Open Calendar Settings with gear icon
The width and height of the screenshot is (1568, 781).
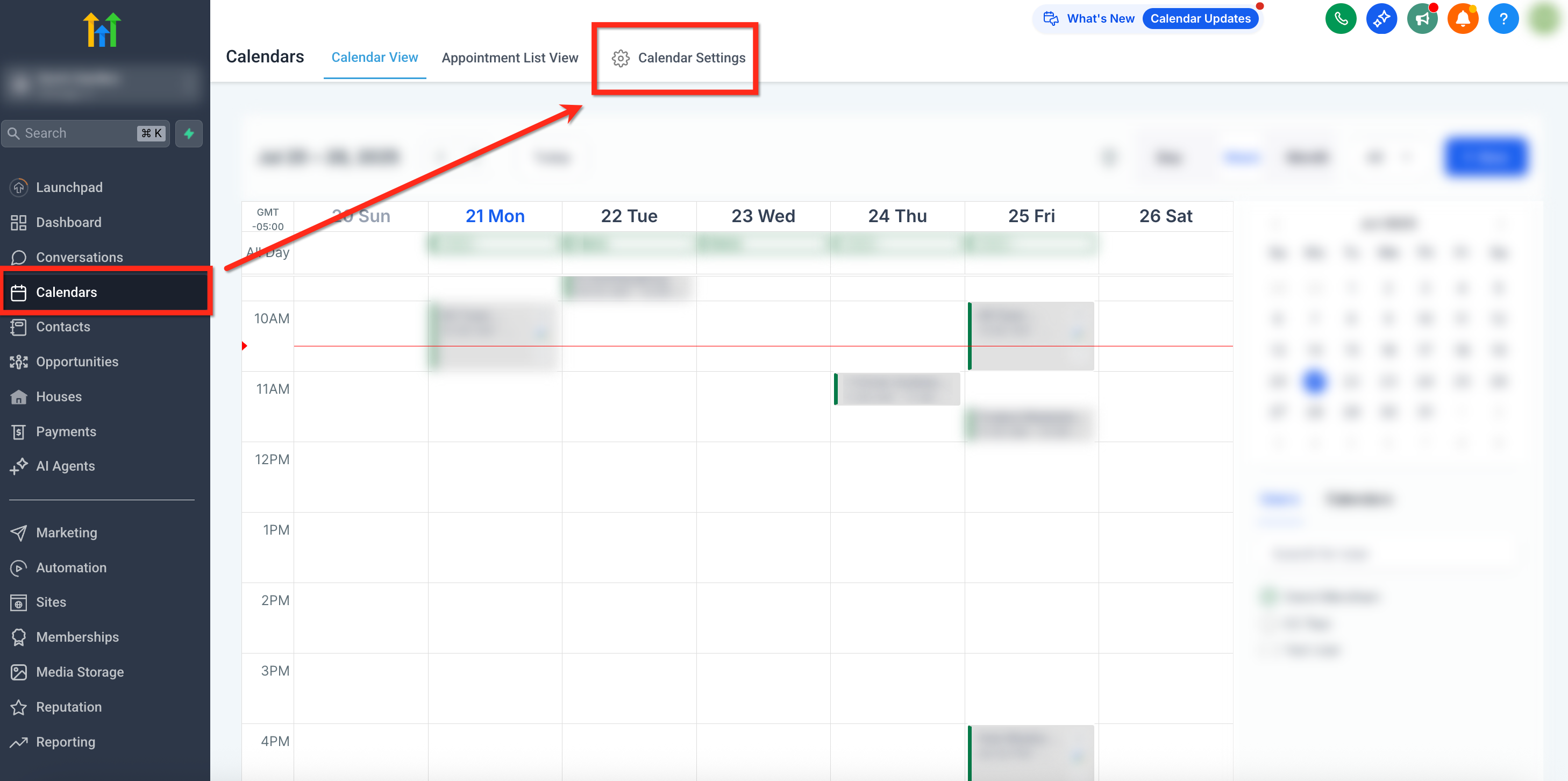(x=678, y=58)
